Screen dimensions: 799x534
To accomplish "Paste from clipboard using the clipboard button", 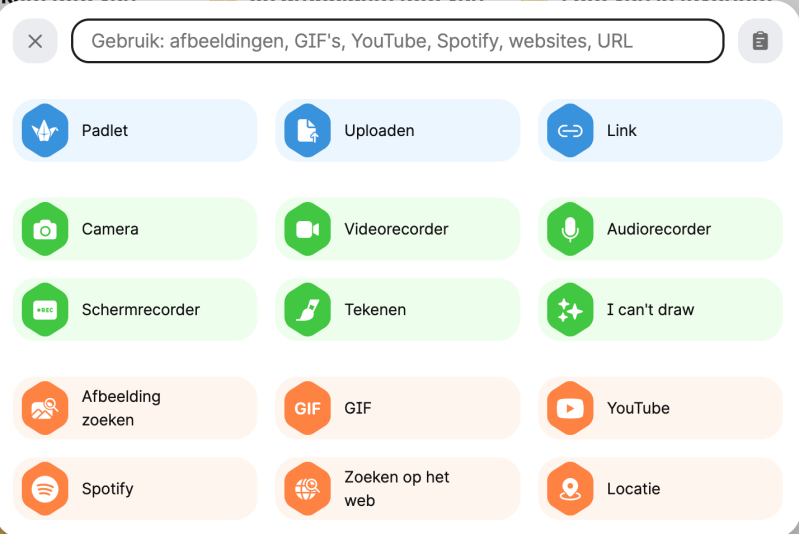I will tap(760, 41).
